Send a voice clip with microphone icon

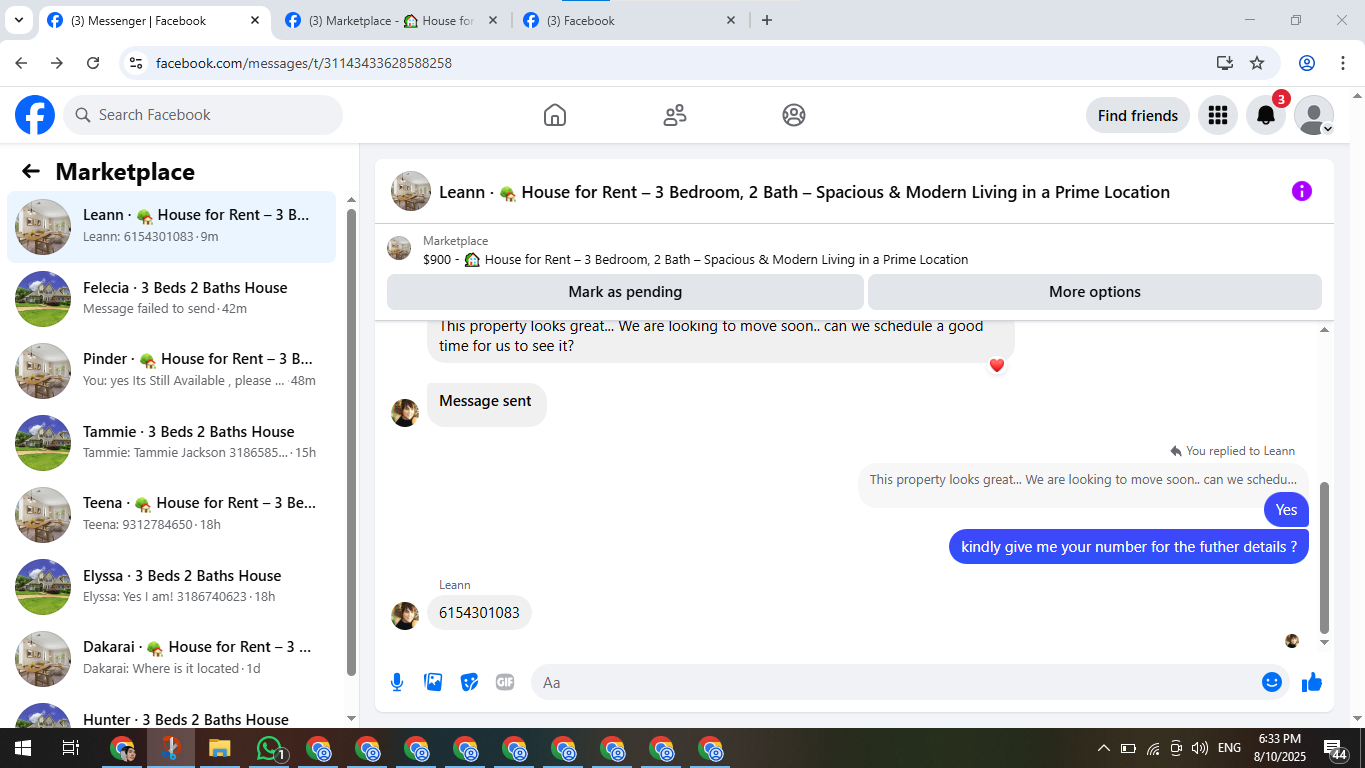pos(397,682)
